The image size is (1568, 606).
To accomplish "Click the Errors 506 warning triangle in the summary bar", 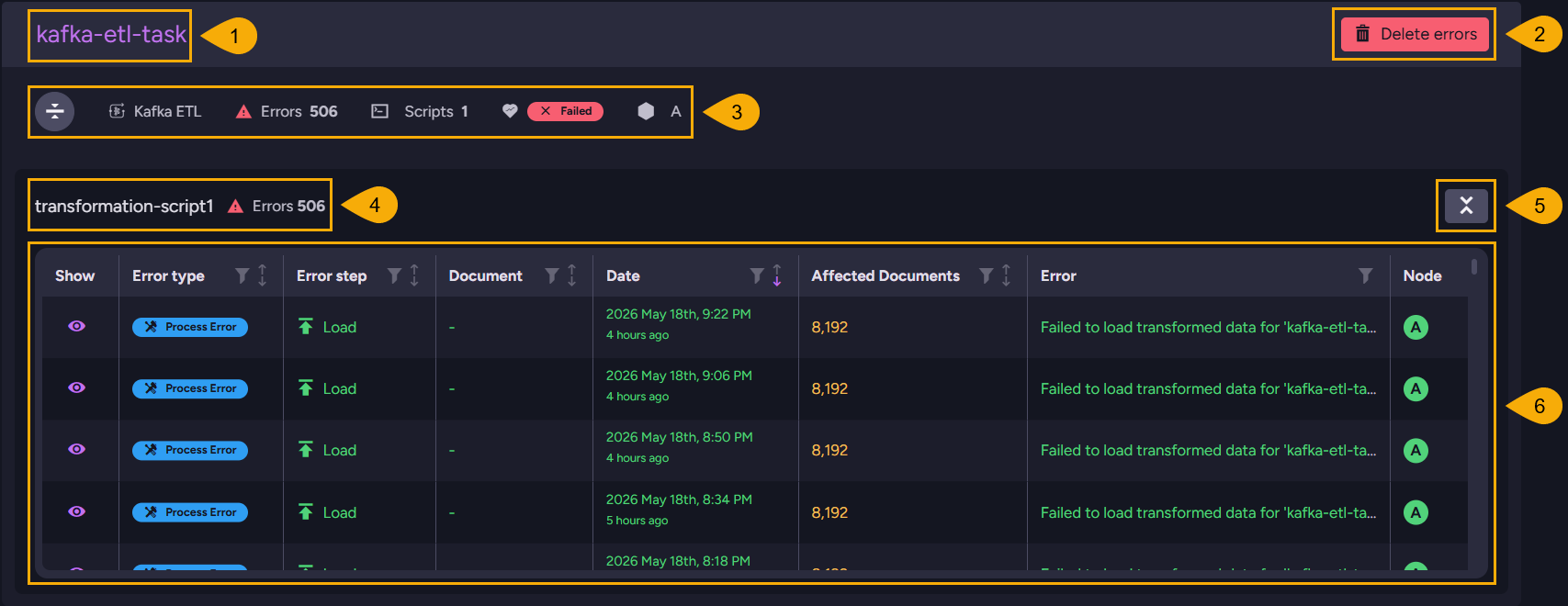I will coord(243,112).
